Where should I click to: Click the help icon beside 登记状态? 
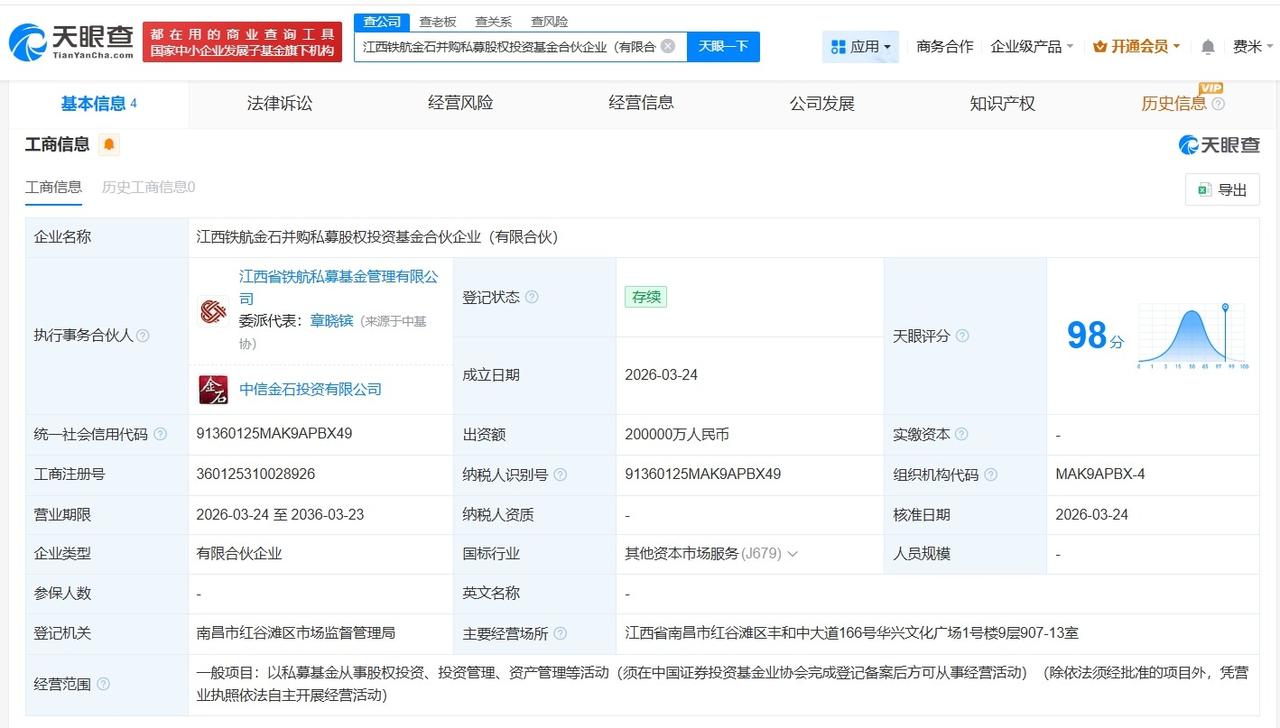[x=532, y=297]
